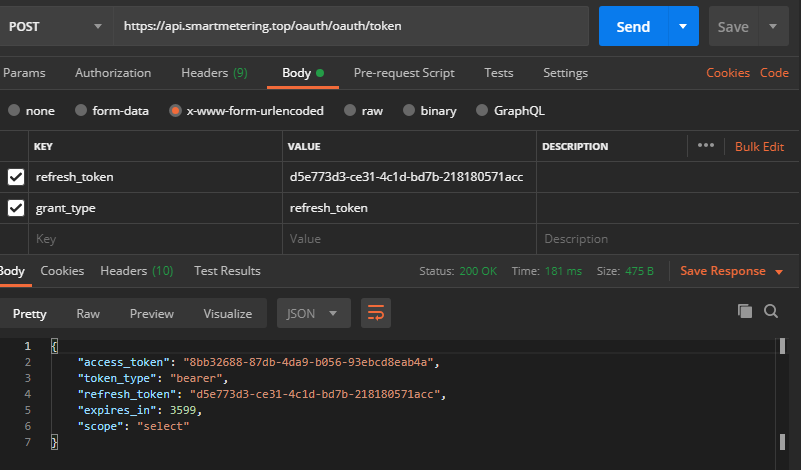Switch response view to Preview
The height and width of the screenshot is (470, 801).
click(152, 314)
